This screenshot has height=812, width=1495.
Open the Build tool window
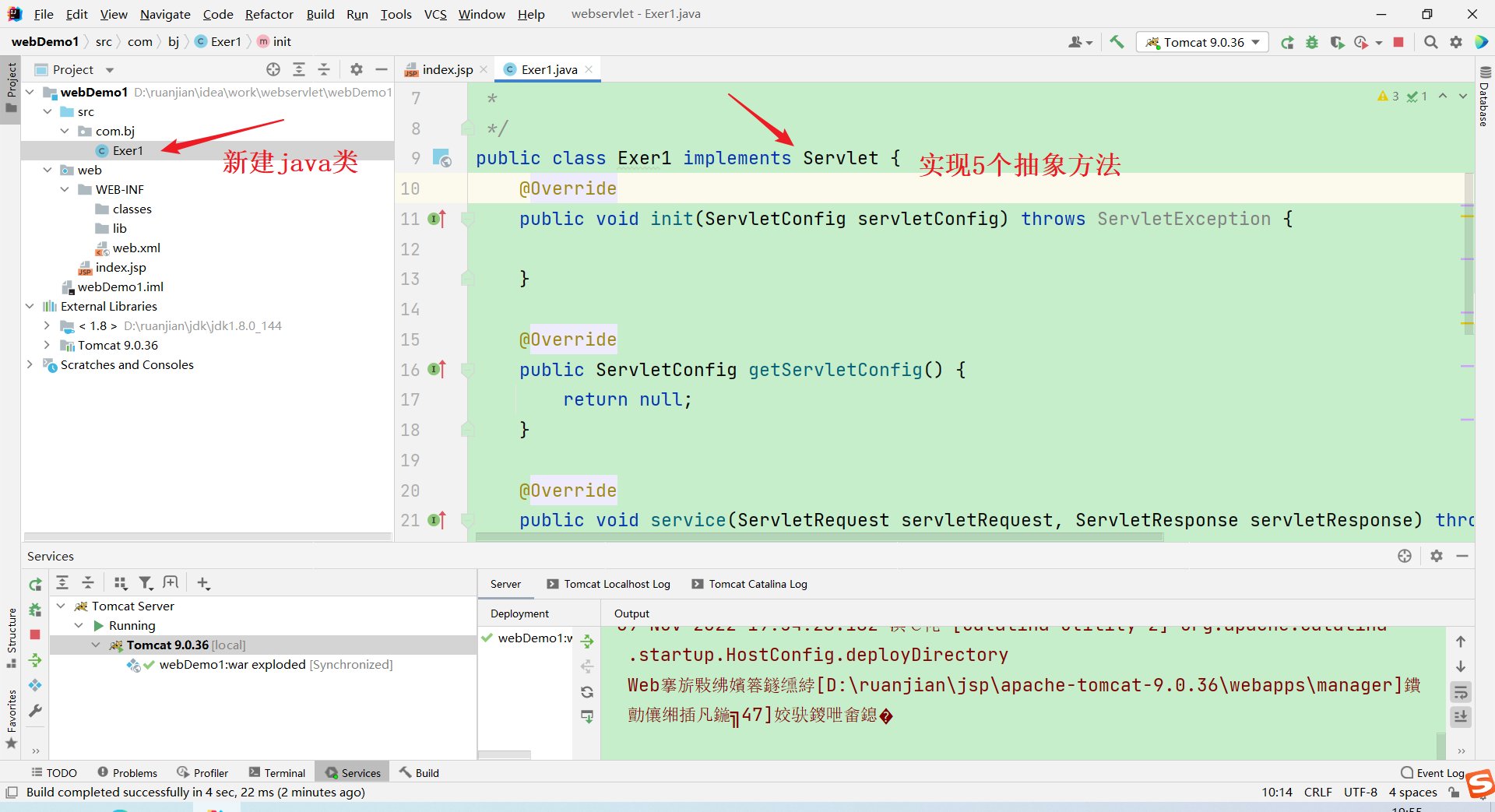pyautogui.click(x=420, y=772)
